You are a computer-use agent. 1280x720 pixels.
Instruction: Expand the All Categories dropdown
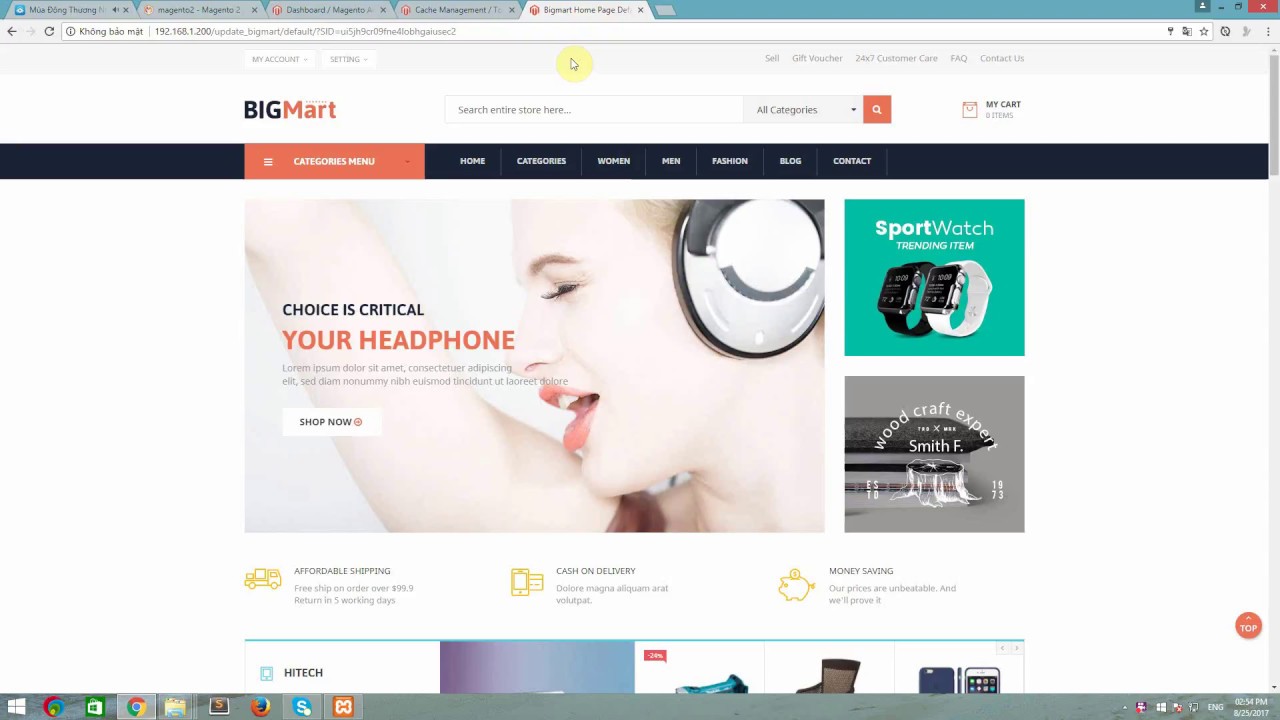pyautogui.click(x=803, y=109)
